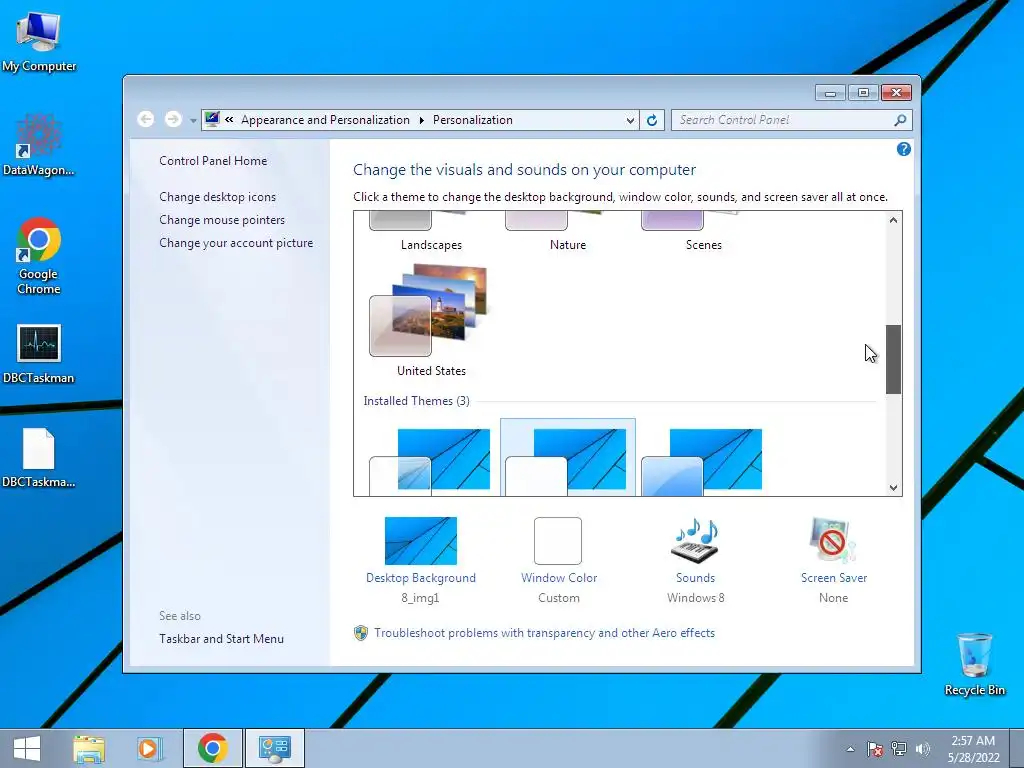The width and height of the screenshot is (1024, 768).
Task: Open the volume speaker tray icon
Action: pyautogui.click(x=922, y=749)
